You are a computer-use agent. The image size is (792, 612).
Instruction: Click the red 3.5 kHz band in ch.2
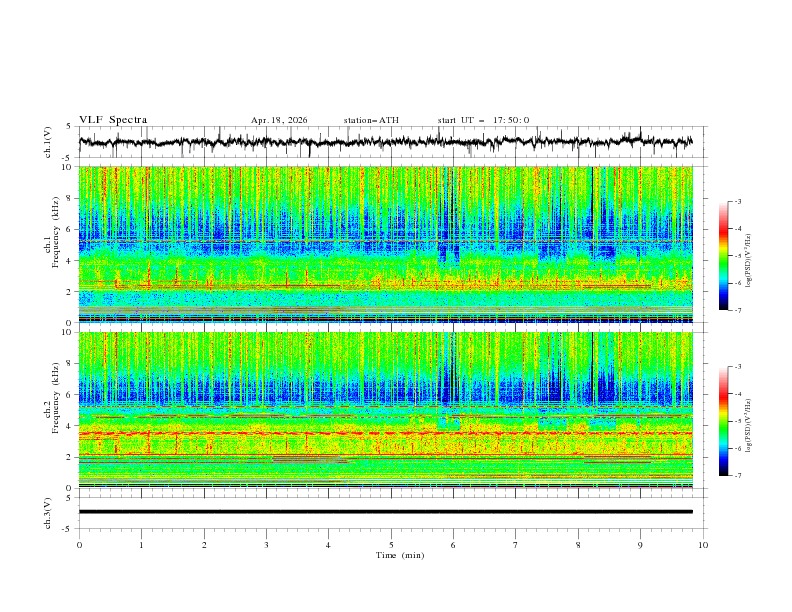385,433
